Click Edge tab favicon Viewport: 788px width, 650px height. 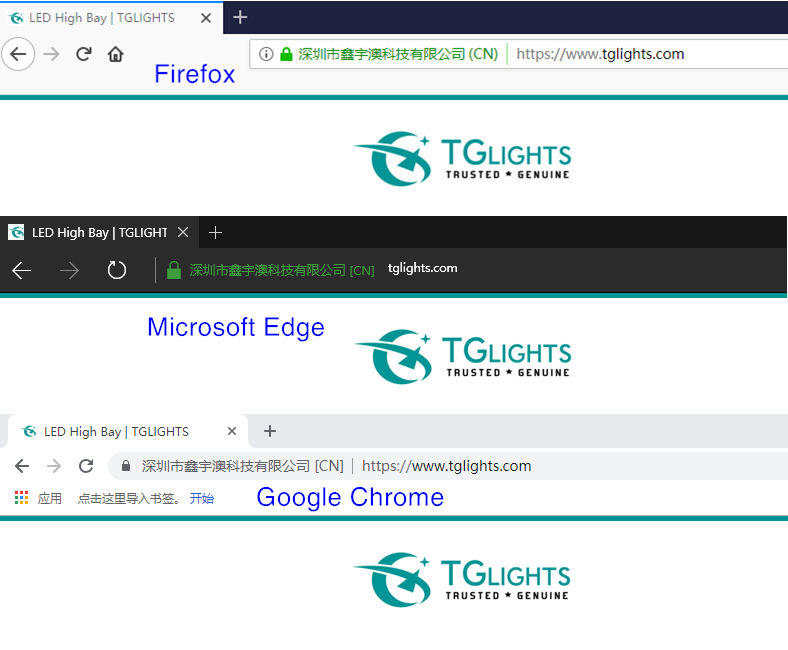[x=16, y=232]
